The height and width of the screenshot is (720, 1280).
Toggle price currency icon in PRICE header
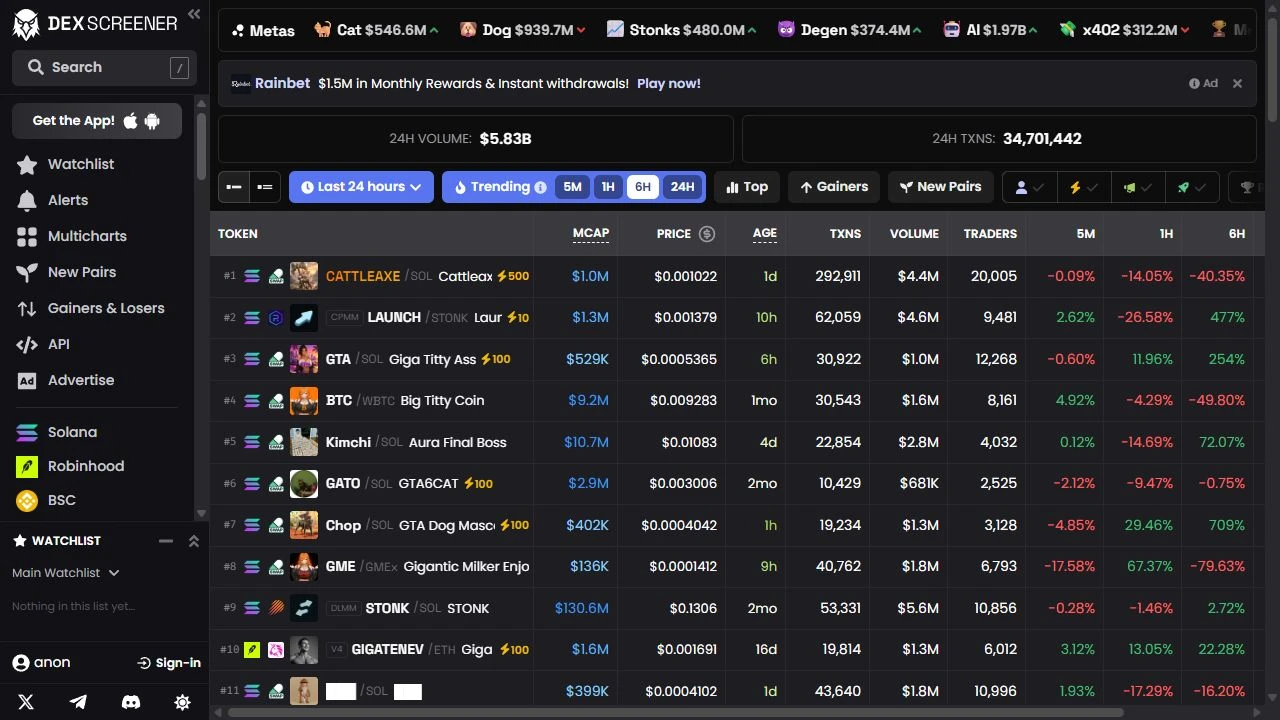coord(707,234)
